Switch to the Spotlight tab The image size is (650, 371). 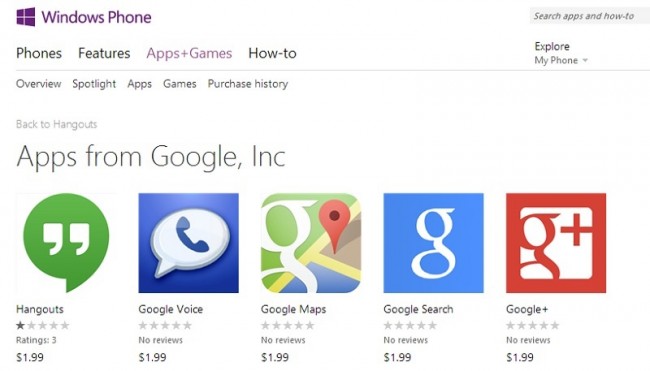pyautogui.click(x=94, y=84)
